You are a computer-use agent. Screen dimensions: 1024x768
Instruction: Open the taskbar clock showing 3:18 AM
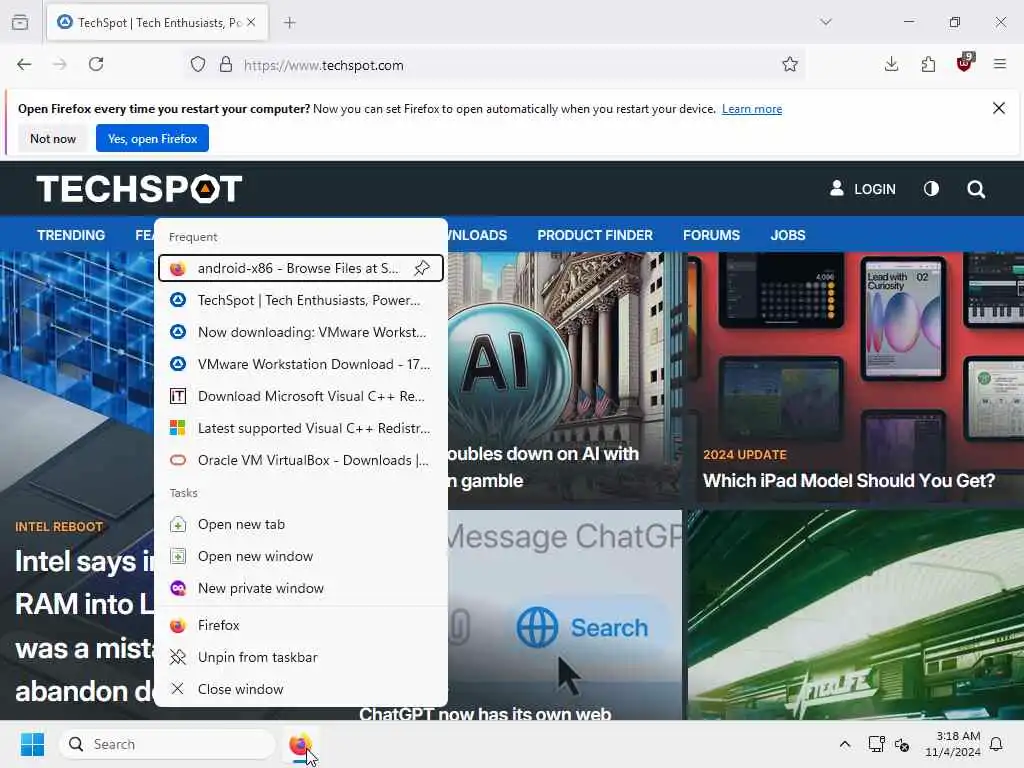[952, 744]
